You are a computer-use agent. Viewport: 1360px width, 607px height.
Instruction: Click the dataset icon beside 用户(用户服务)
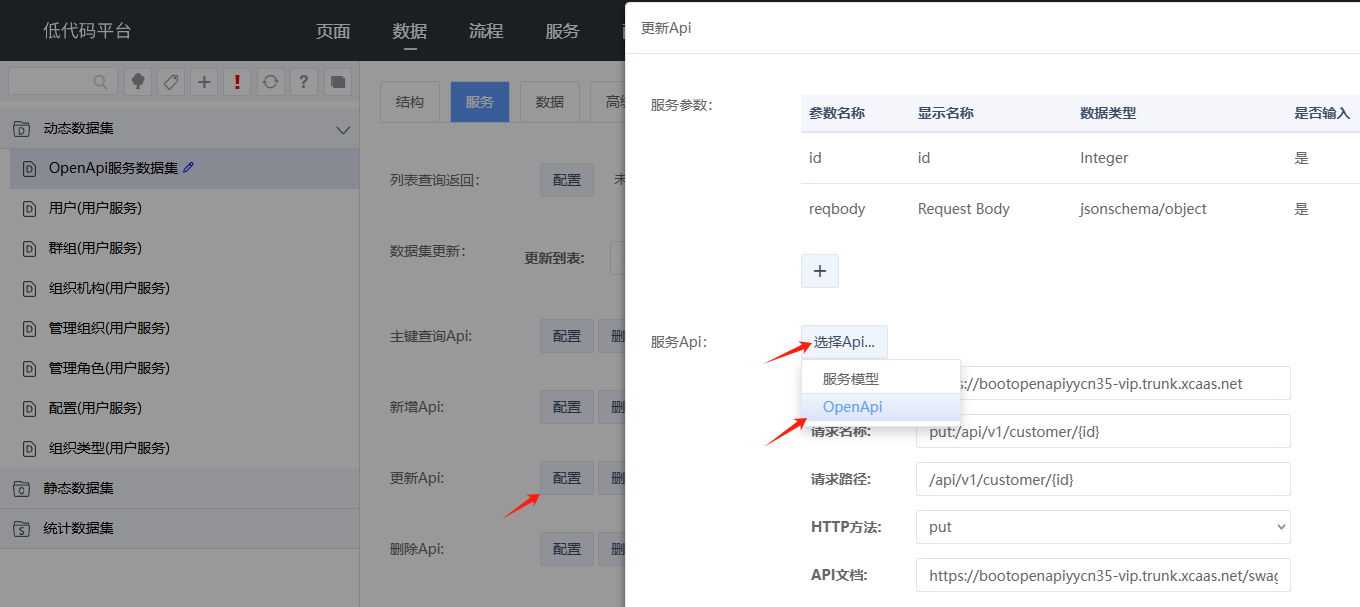click(x=29, y=209)
